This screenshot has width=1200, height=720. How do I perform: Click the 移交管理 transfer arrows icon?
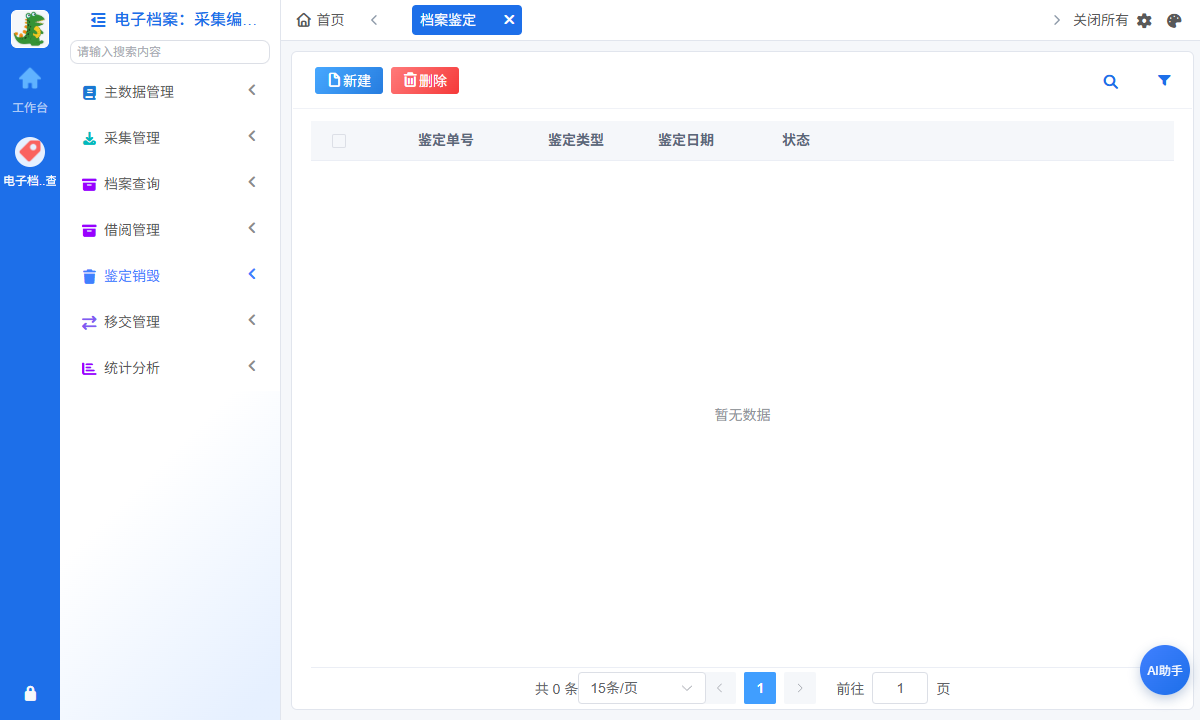coord(89,323)
